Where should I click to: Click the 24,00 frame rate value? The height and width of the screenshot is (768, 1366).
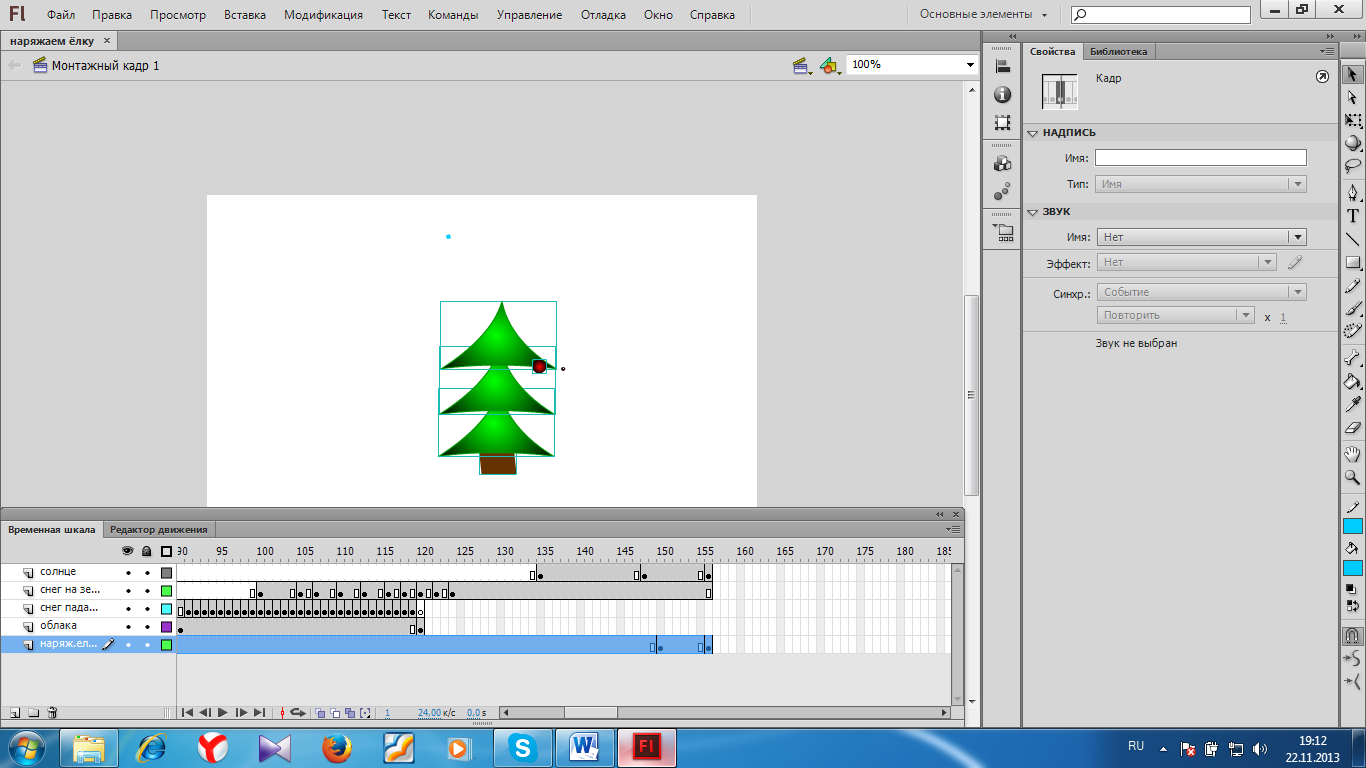[x=431, y=713]
